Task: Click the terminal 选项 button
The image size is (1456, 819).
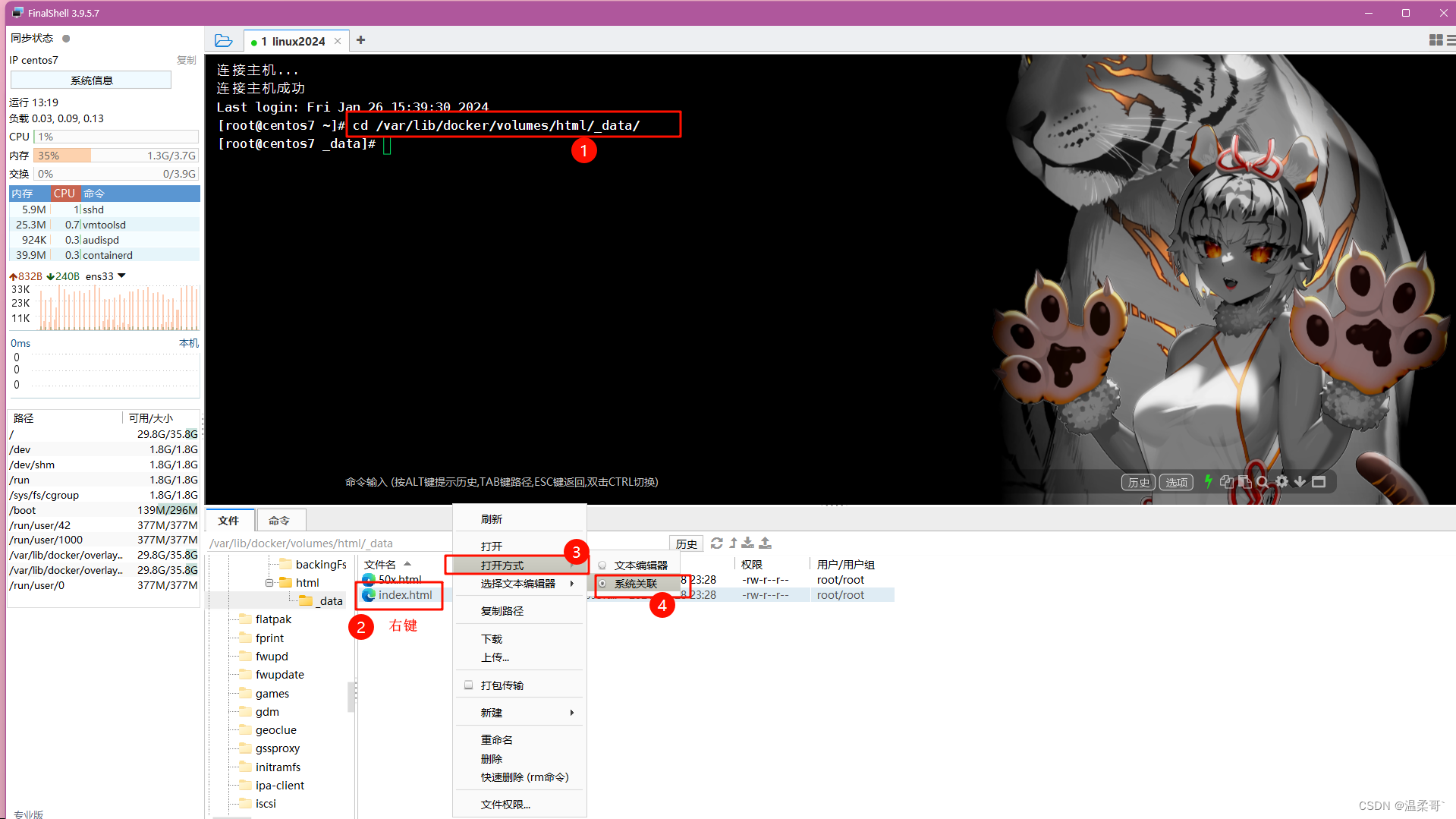Action: pyautogui.click(x=1177, y=482)
